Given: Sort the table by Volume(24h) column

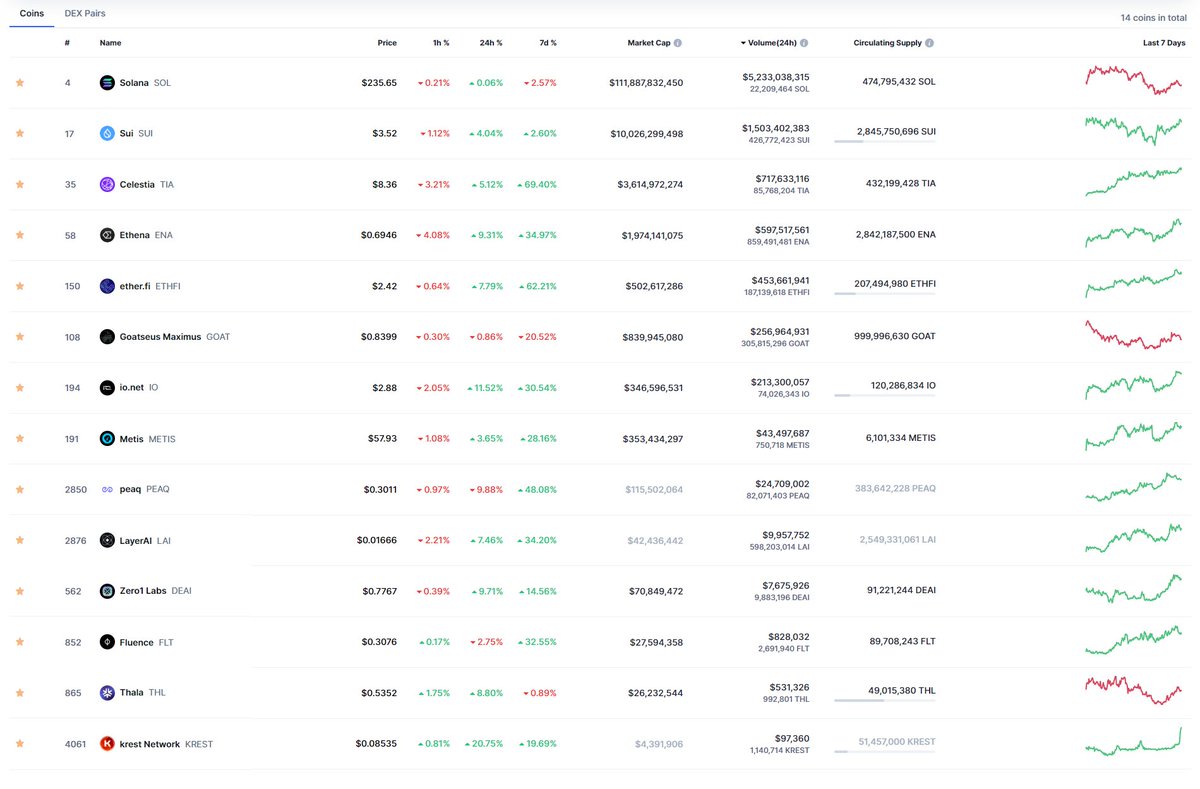Looking at the screenshot, I should [768, 43].
